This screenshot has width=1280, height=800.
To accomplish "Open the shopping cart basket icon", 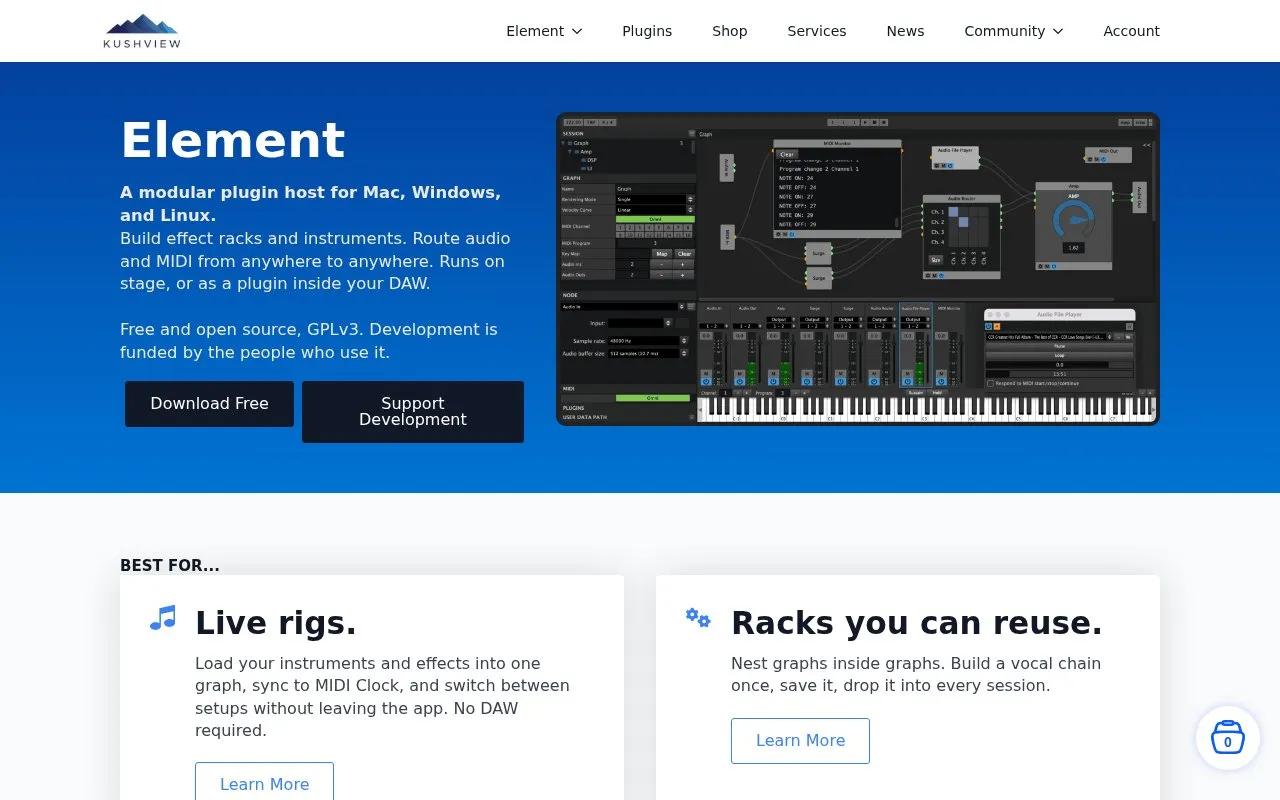I will pyautogui.click(x=1228, y=738).
